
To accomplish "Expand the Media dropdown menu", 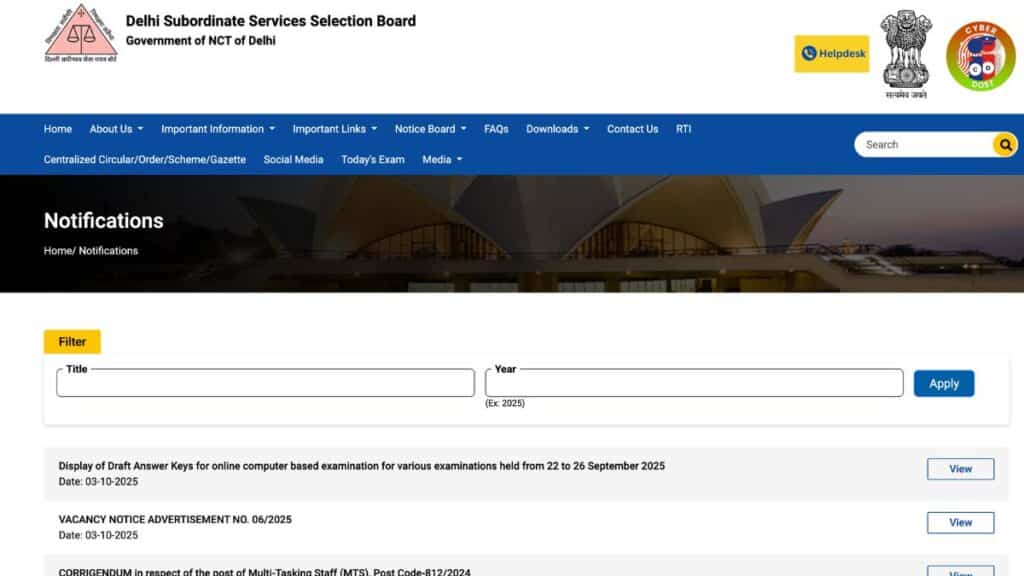I will pyautogui.click(x=442, y=160).
